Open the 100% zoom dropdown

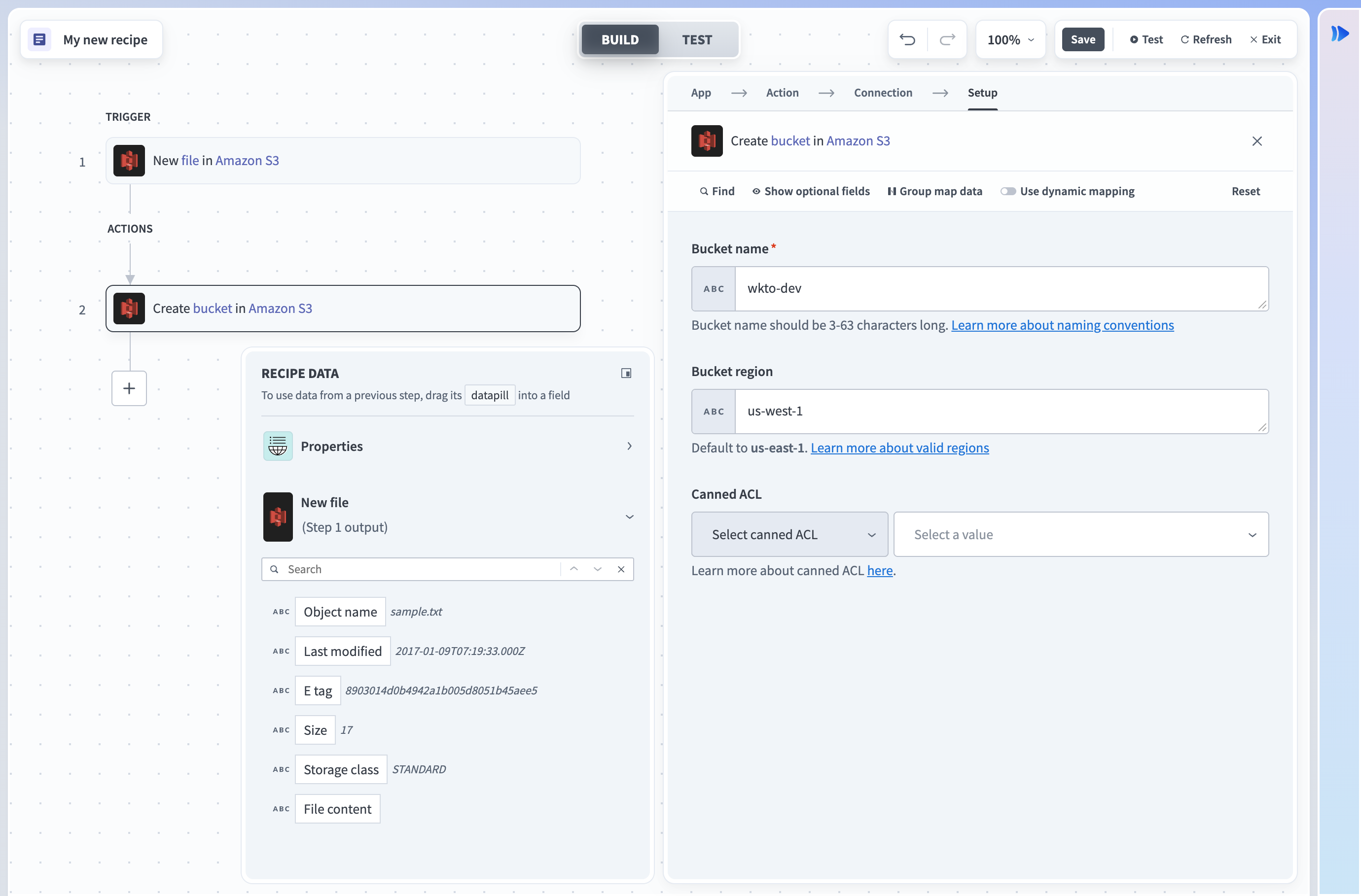1010,39
